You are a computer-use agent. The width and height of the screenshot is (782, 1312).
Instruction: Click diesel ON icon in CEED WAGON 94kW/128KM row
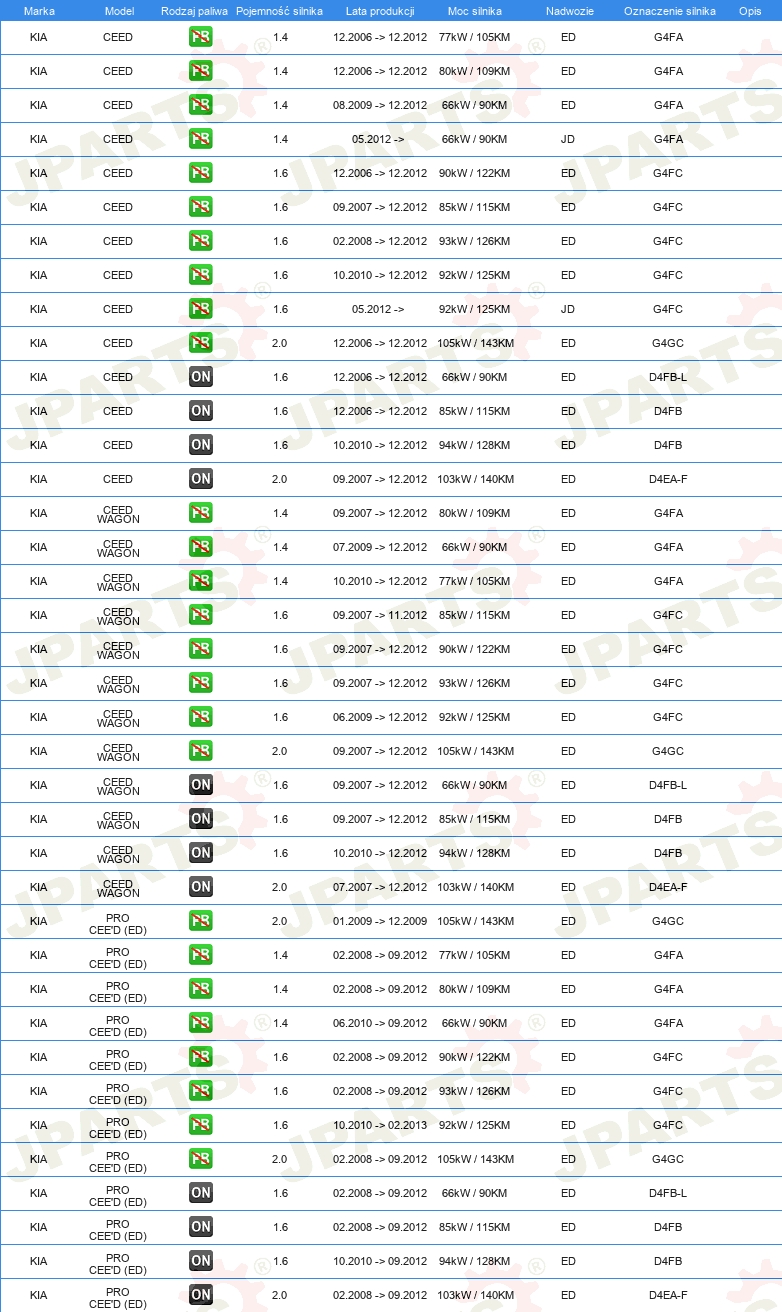tap(200, 853)
